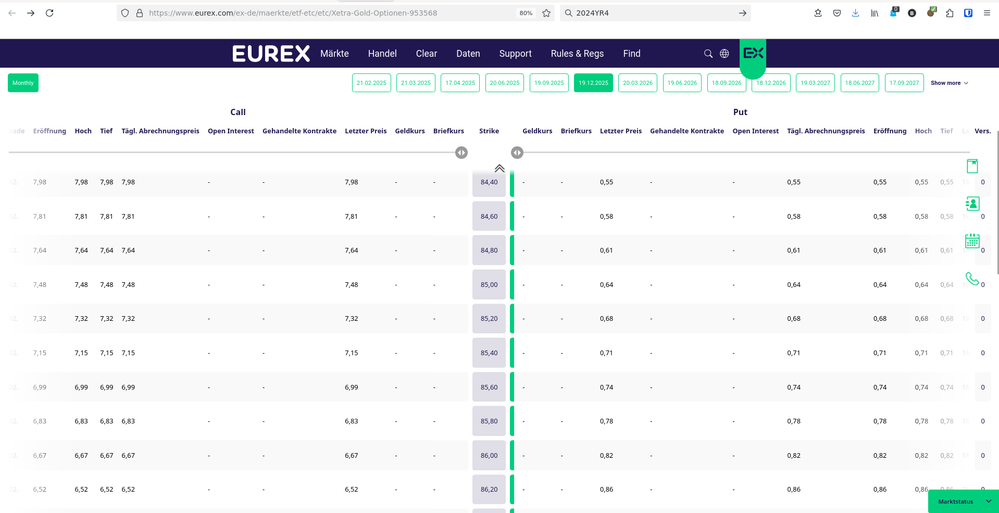Click the Call Open Interest column header

pyautogui.click(x=231, y=131)
